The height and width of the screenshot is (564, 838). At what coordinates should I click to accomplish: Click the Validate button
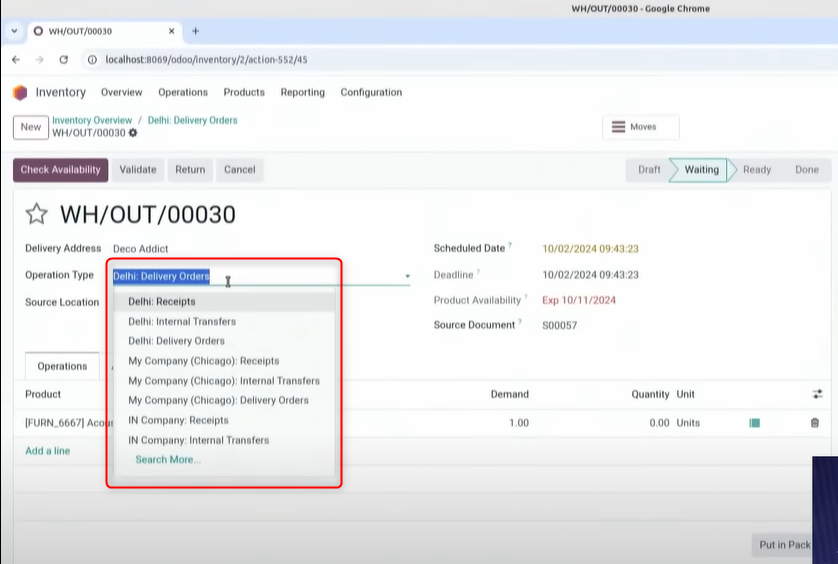138,170
